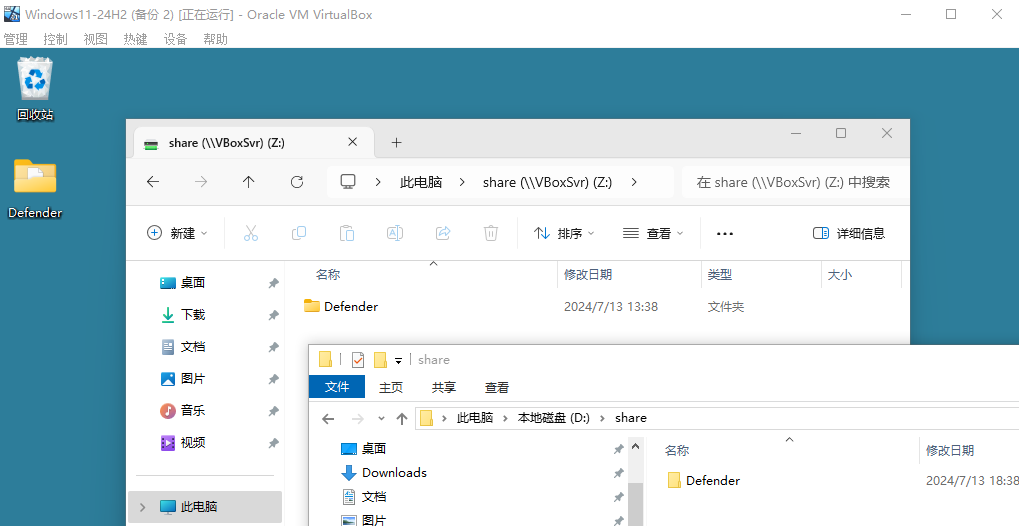The image size is (1019, 526).
Task: Open the 文件 ribbon tab
Action: click(x=337, y=387)
